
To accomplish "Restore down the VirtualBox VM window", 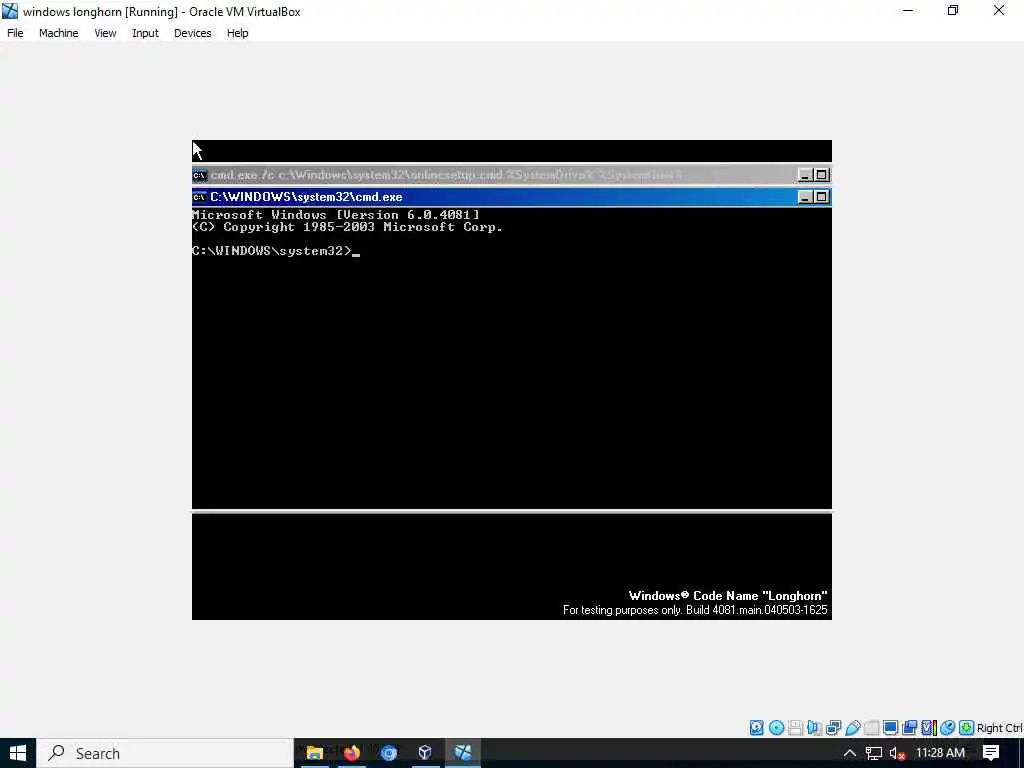I will click(953, 11).
